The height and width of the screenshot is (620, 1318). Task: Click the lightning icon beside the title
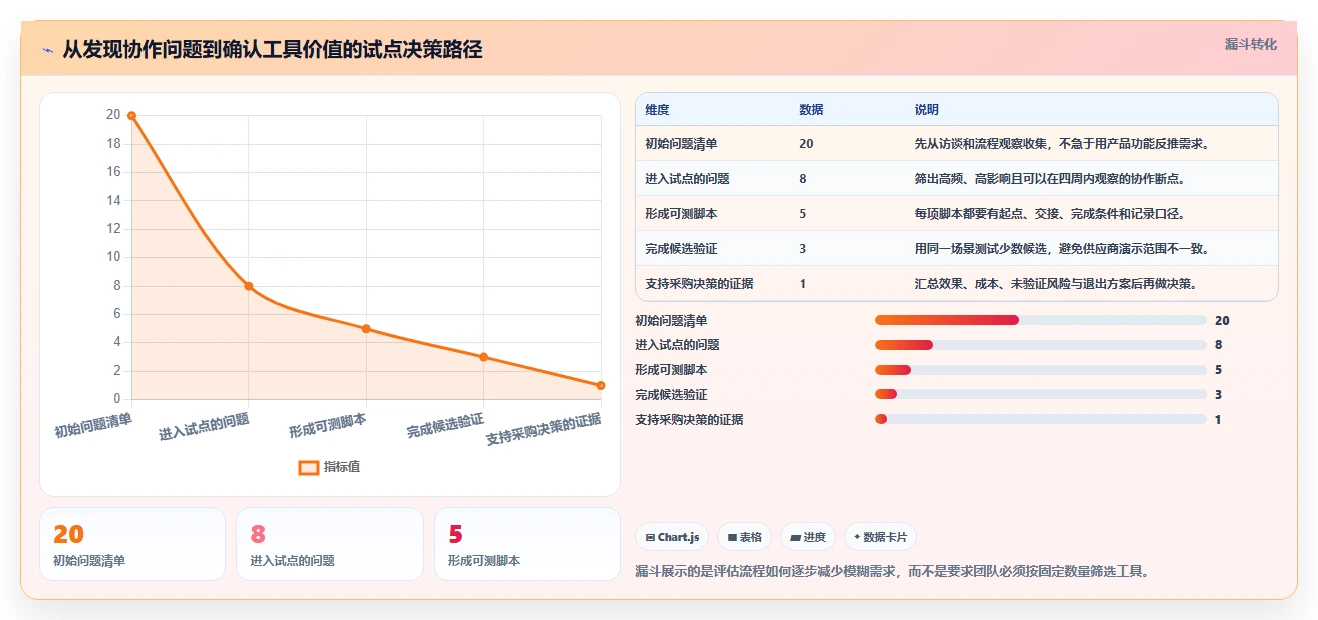click(48, 50)
